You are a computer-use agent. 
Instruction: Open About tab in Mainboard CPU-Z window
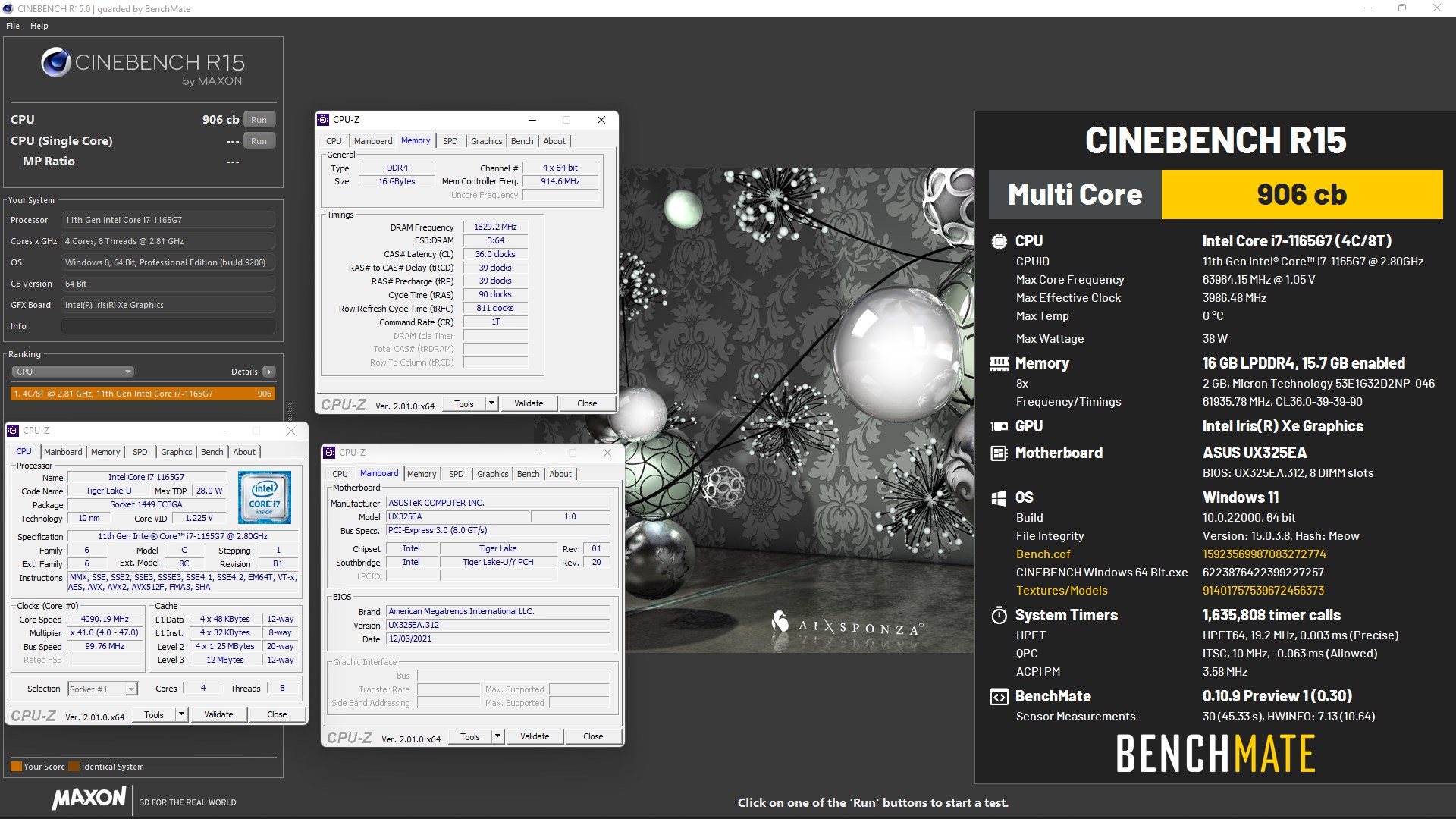click(560, 474)
